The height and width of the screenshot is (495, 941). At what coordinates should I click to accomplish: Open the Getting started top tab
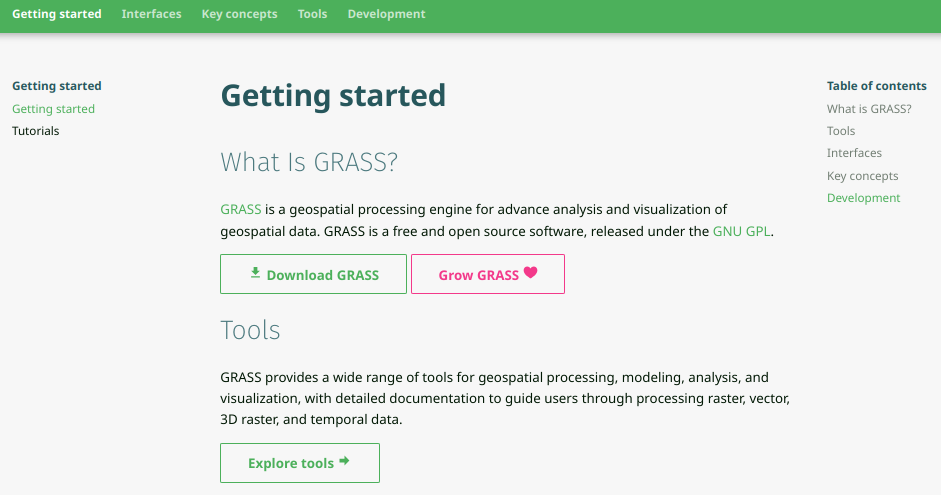57,14
